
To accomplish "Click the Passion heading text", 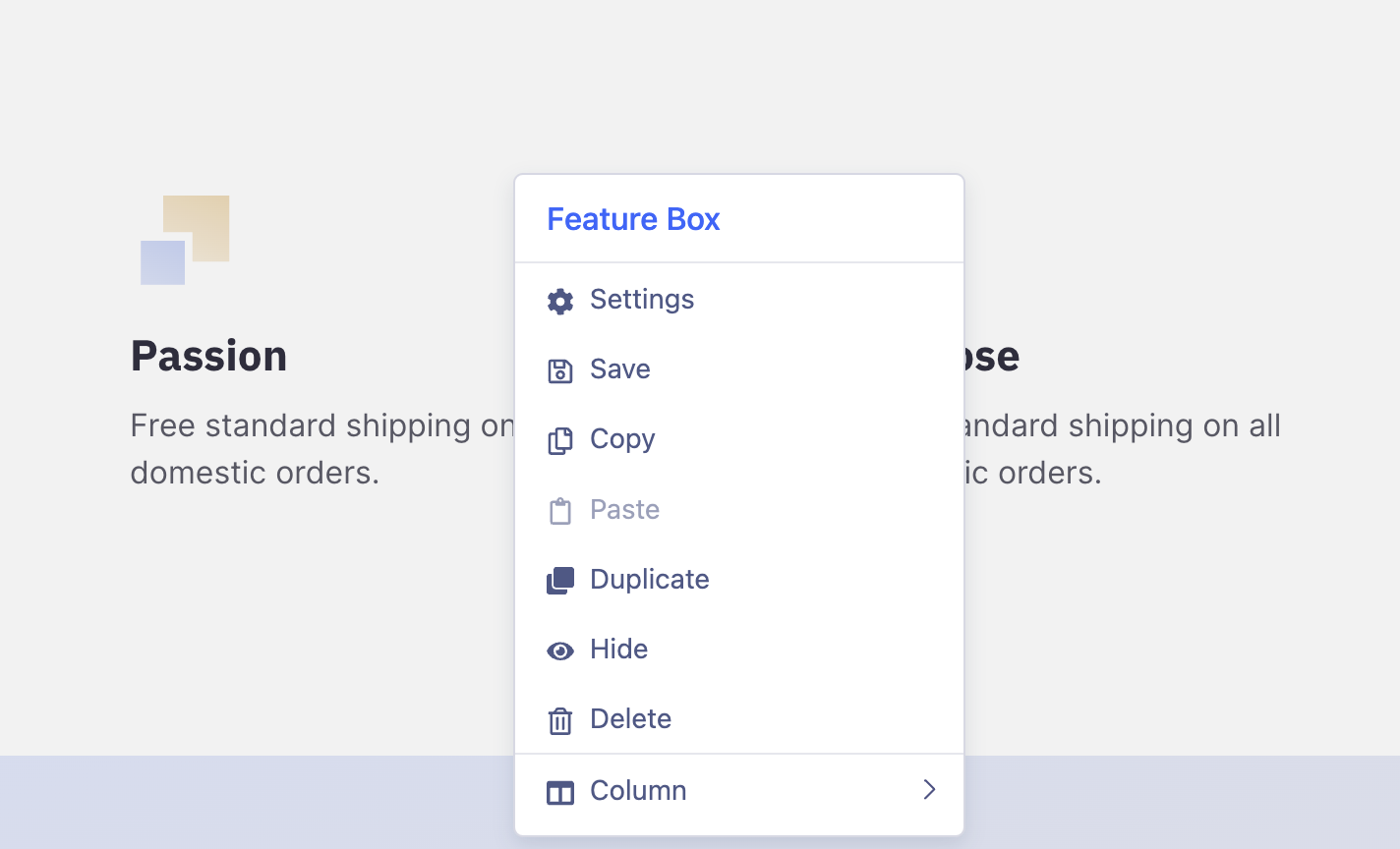I will (208, 356).
